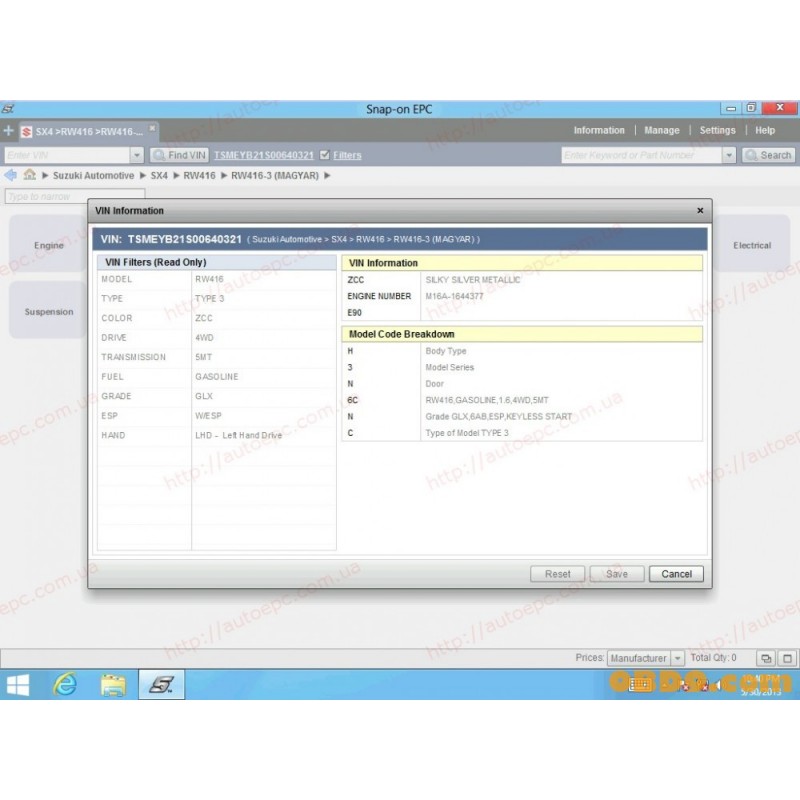This screenshot has width=800, height=800.
Task: Open the Settings menu
Action: 717,130
